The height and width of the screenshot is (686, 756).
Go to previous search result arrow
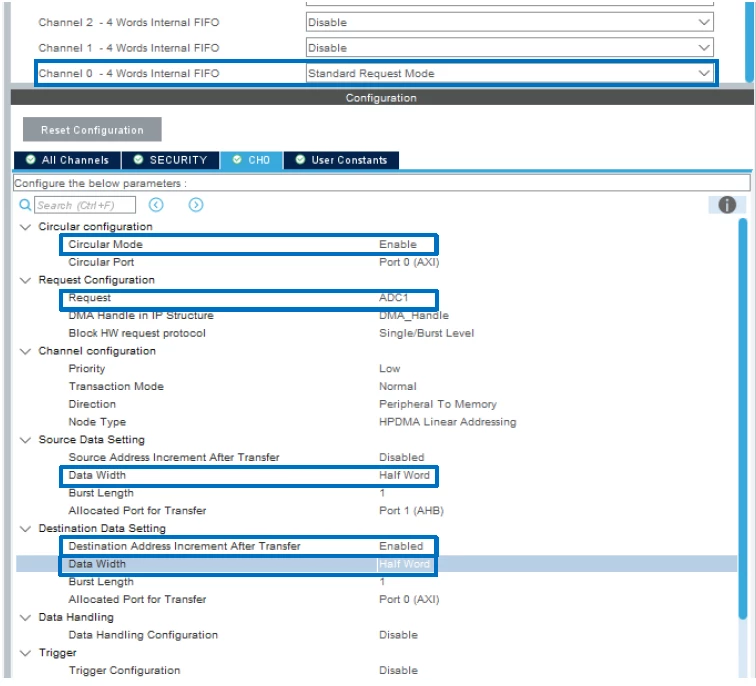pyautogui.click(x=156, y=205)
